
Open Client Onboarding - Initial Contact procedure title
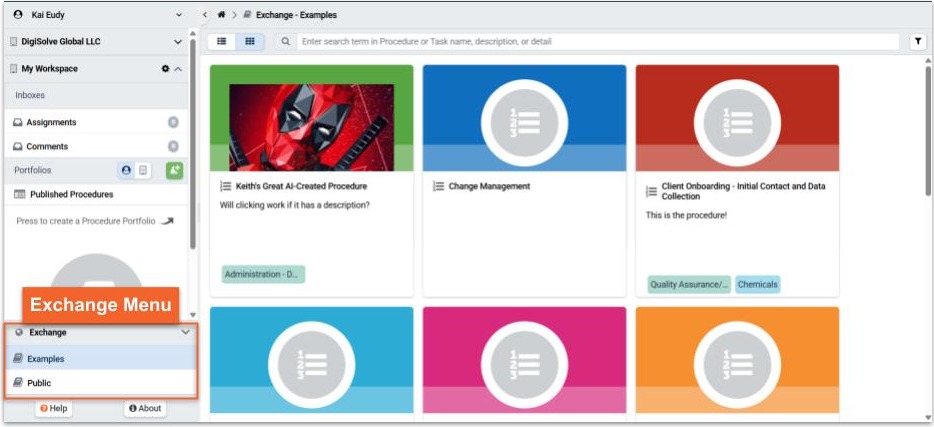[743, 191]
